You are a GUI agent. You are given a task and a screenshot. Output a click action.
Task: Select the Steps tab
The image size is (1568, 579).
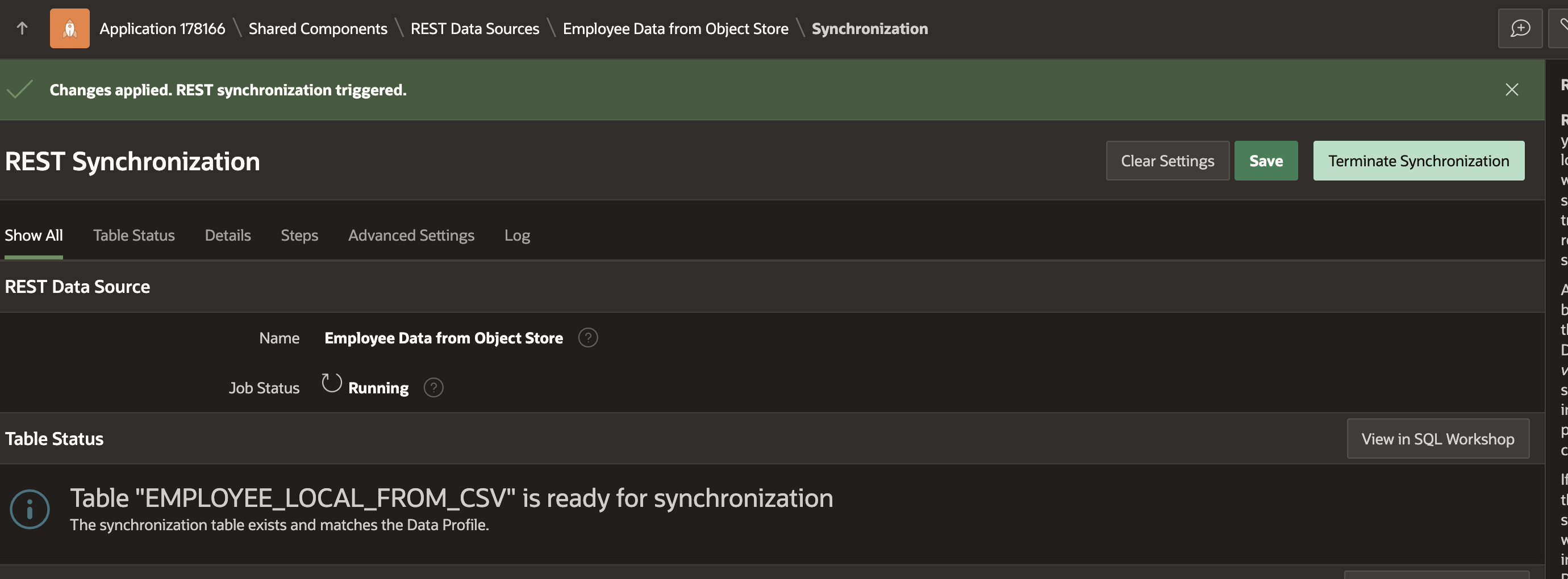tap(299, 236)
